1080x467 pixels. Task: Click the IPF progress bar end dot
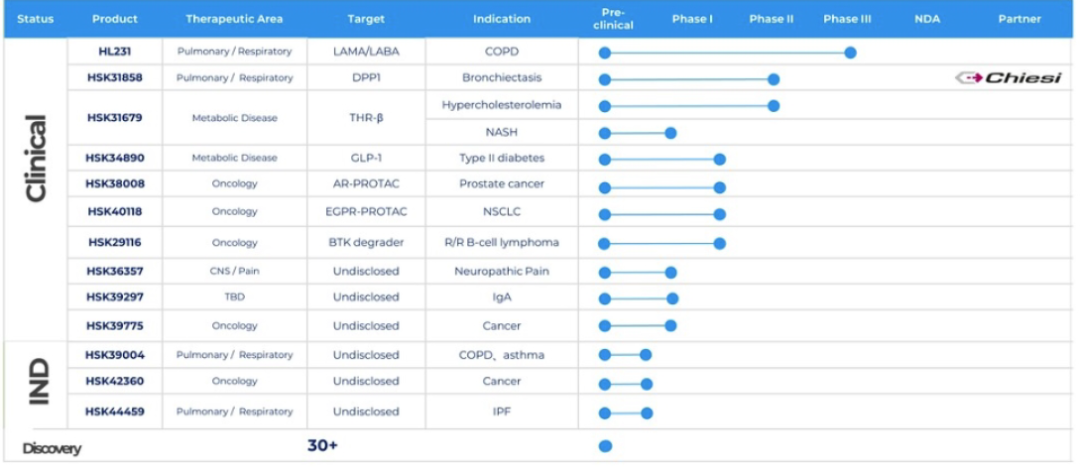pyautogui.click(x=646, y=412)
